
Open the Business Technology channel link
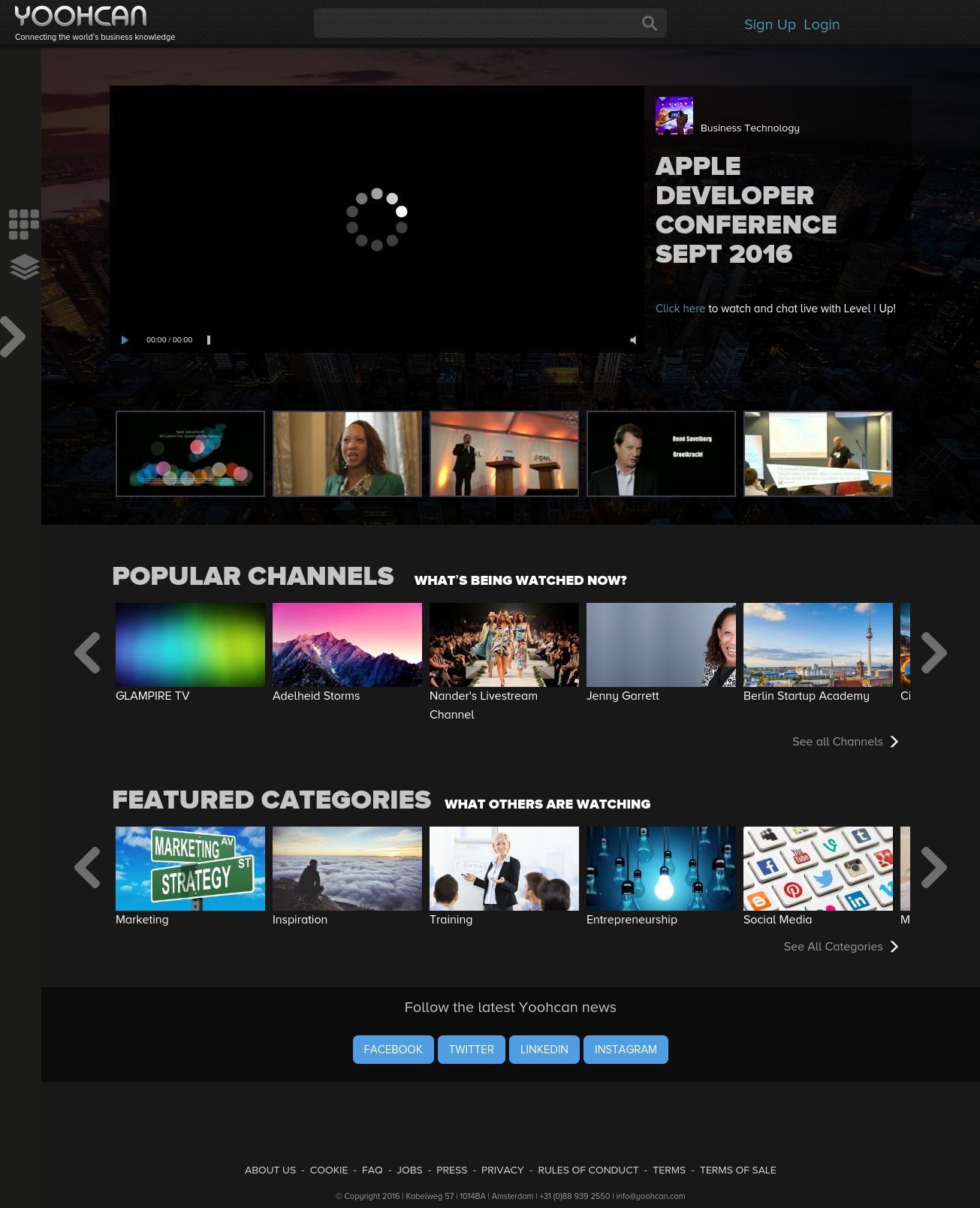click(749, 128)
